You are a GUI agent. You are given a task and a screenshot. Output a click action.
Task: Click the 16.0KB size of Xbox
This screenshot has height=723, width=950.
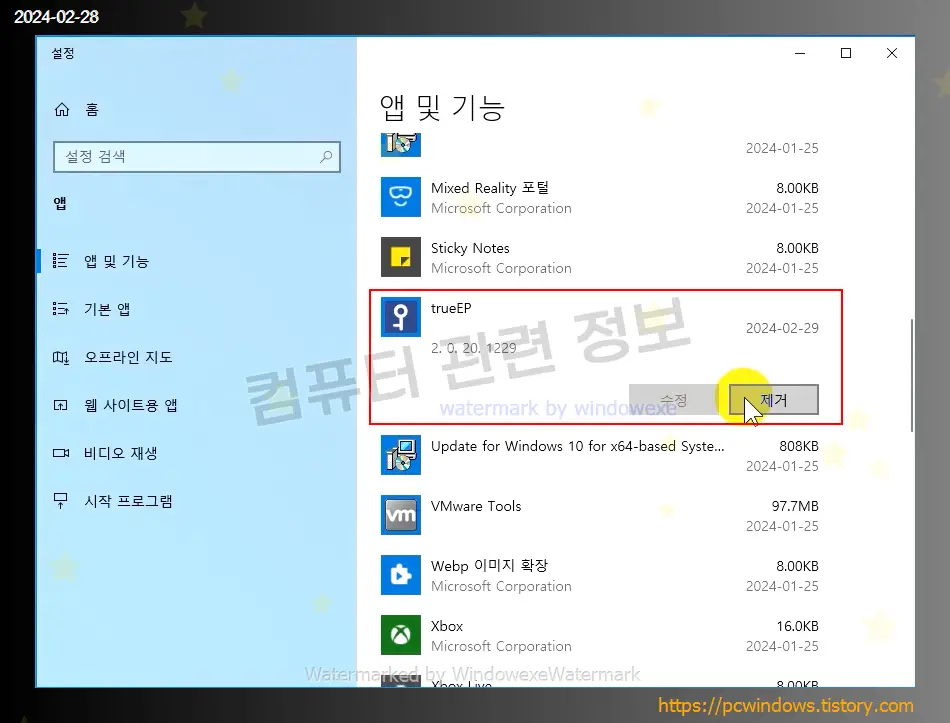coord(797,626)
